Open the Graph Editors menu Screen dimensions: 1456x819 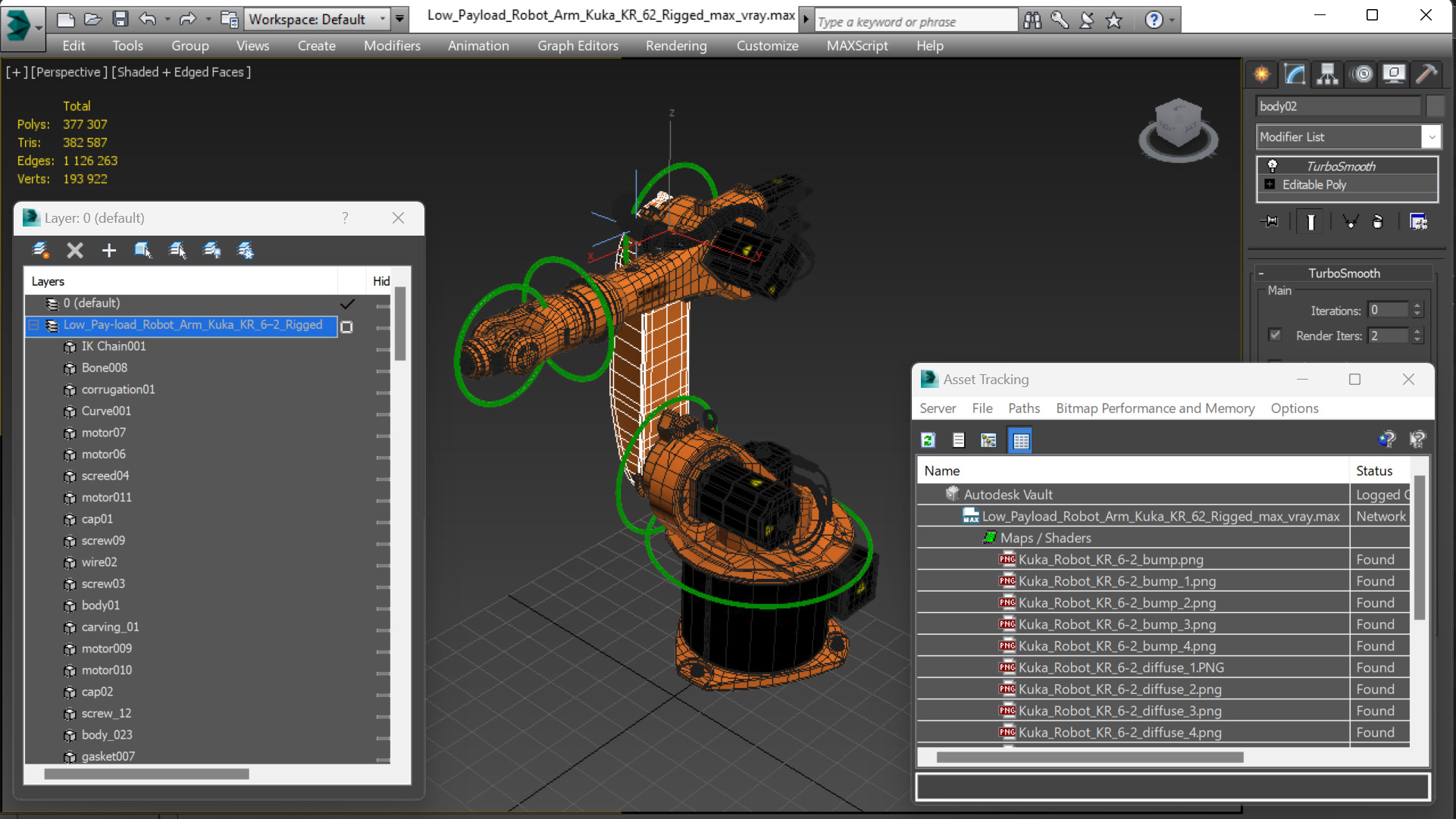[578, 45]
